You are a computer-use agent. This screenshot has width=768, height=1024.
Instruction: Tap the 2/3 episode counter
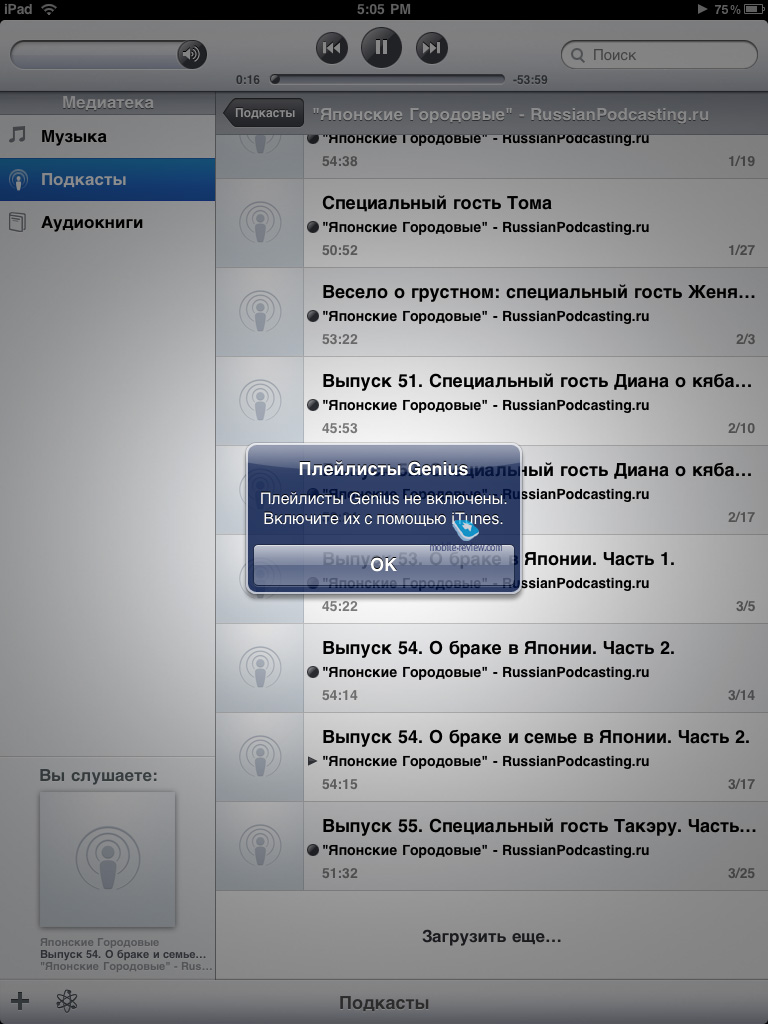pos(745,339)
